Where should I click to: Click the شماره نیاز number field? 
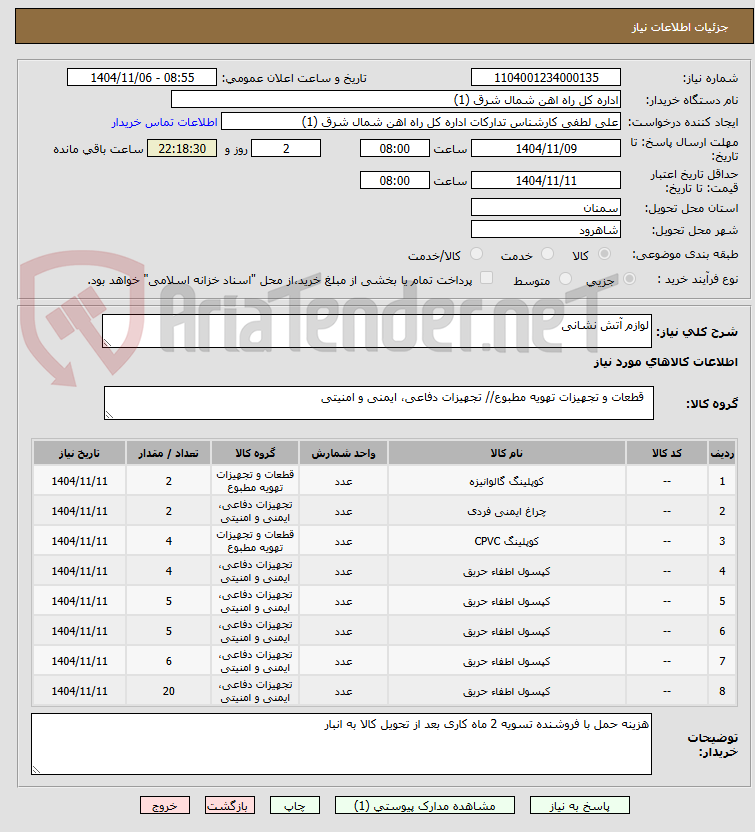coord(545,77)
